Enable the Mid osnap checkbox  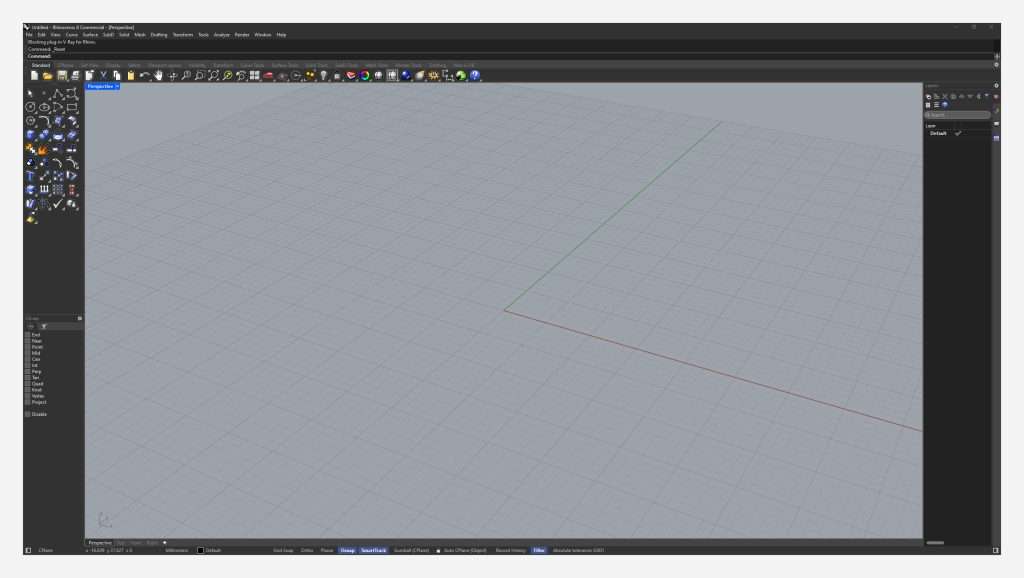point(27,353)
